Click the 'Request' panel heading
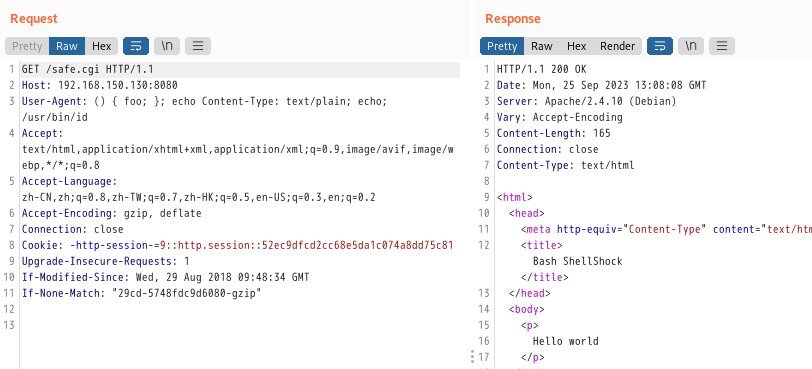 [34, 19]
